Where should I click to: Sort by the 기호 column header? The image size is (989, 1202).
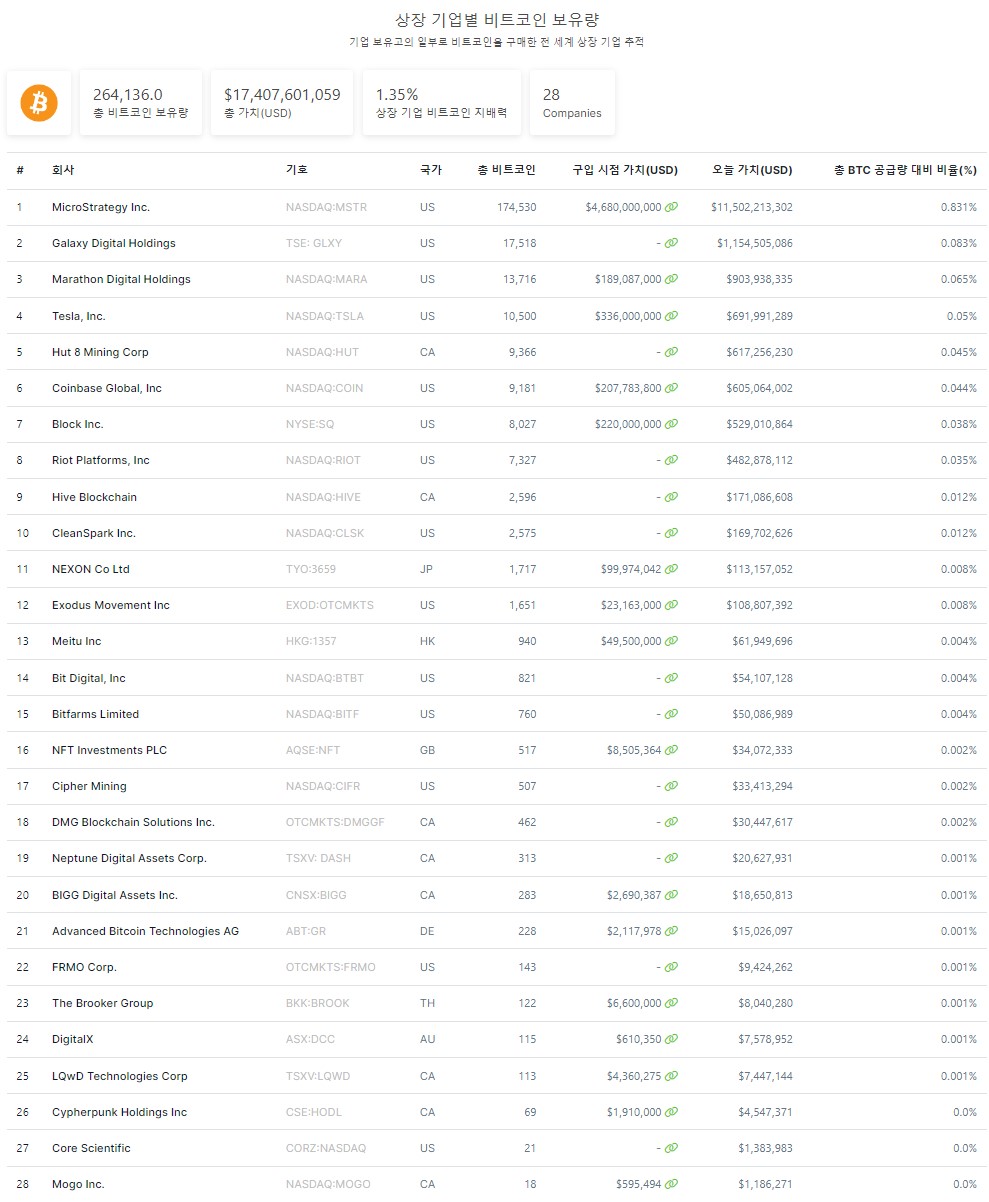click(297, 170)
